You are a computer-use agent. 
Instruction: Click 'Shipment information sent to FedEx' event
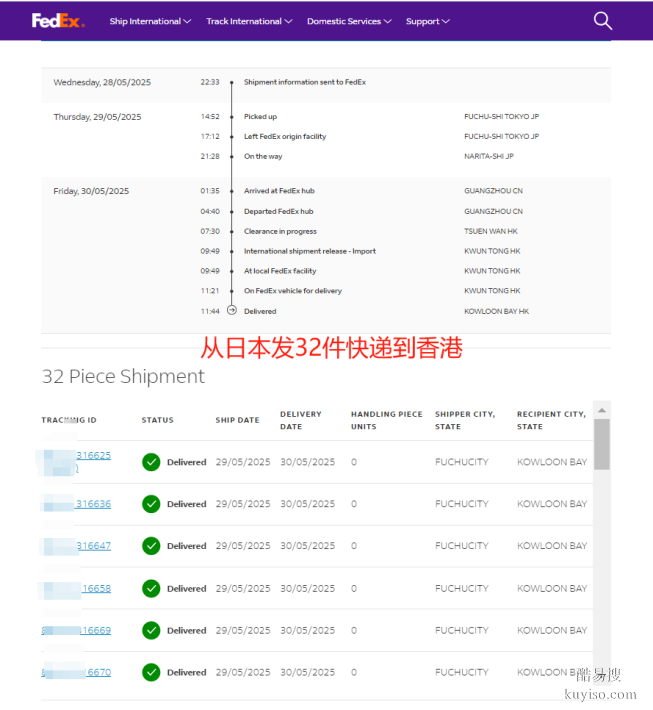click(305, 82)
